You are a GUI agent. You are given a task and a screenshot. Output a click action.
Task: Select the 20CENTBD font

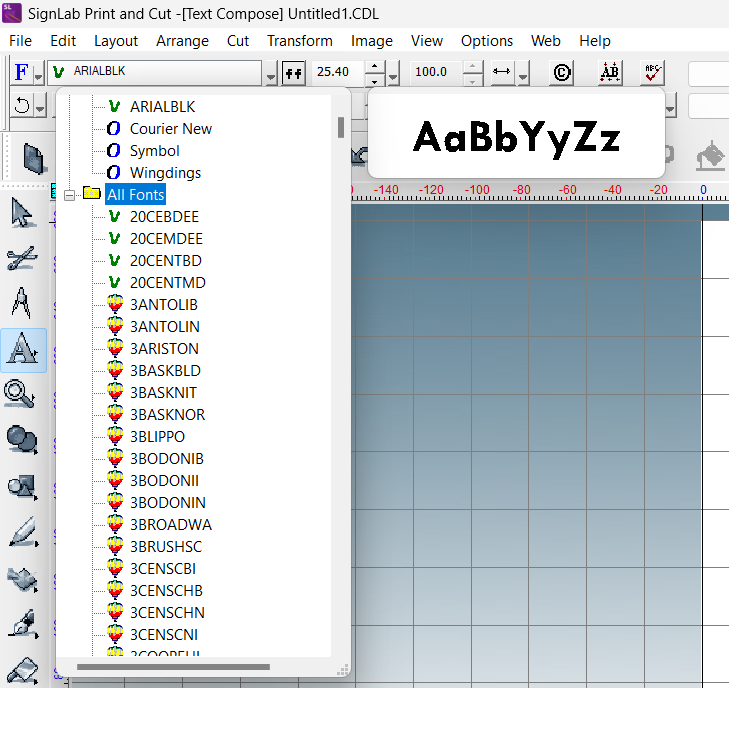coord(166,261)
